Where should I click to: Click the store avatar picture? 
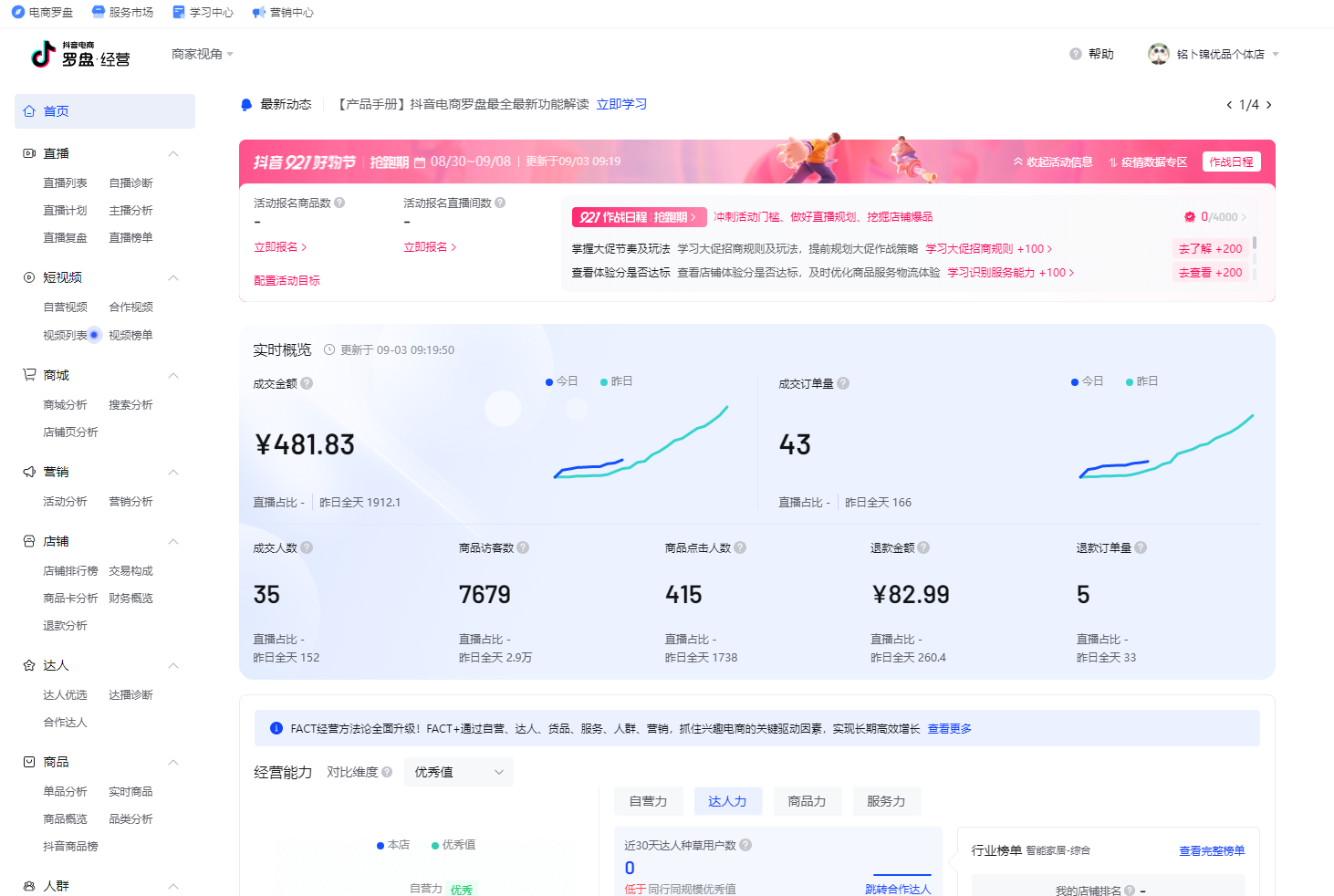(x=1159, y=54)
